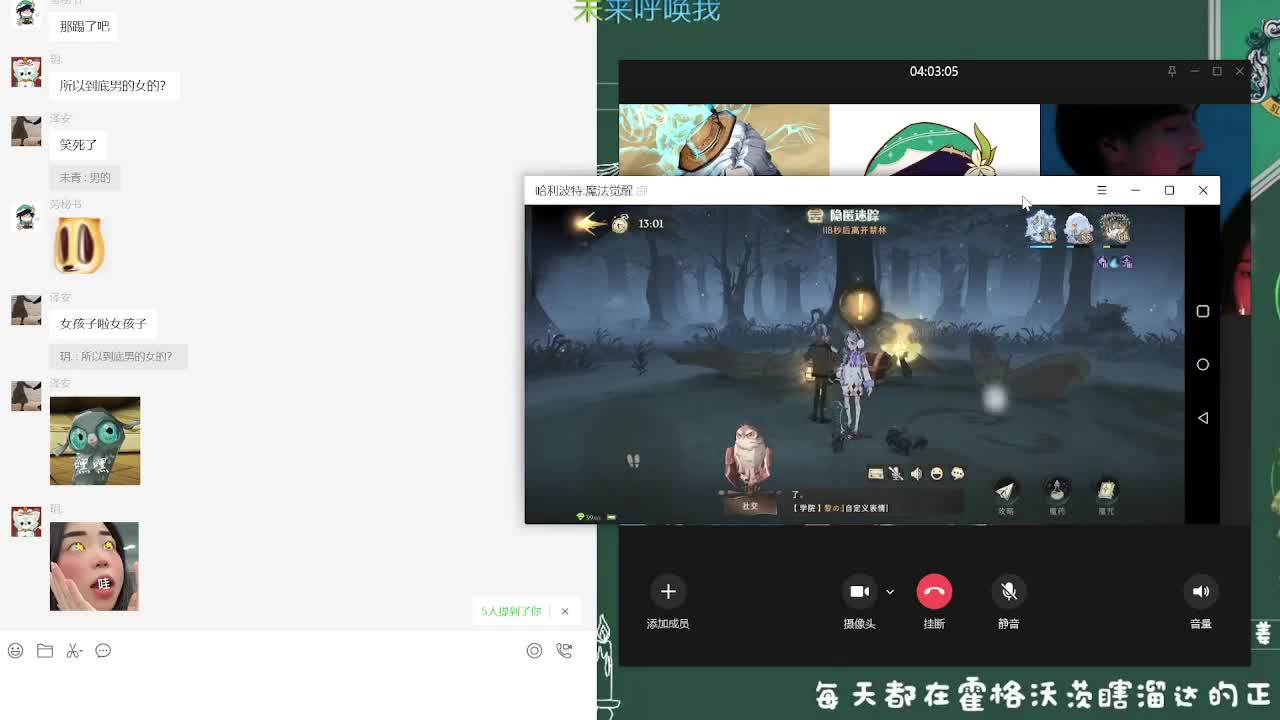Tap the Android back triangle button
Image resolution: width=1280 pixels, height=720 pixels.
(x=1203, y=418)
